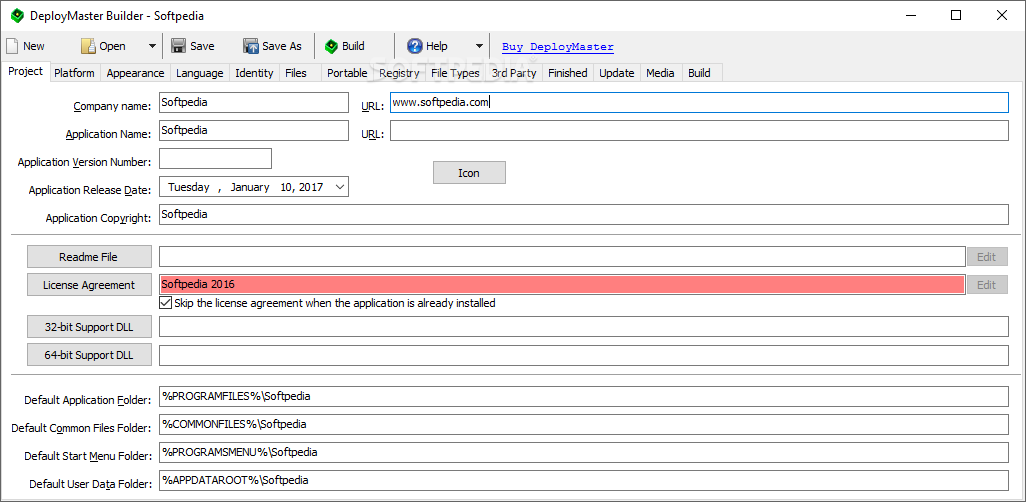Switch to the Project tab
This screenshot has height=502, width=1026.
(x=26, y=71)
